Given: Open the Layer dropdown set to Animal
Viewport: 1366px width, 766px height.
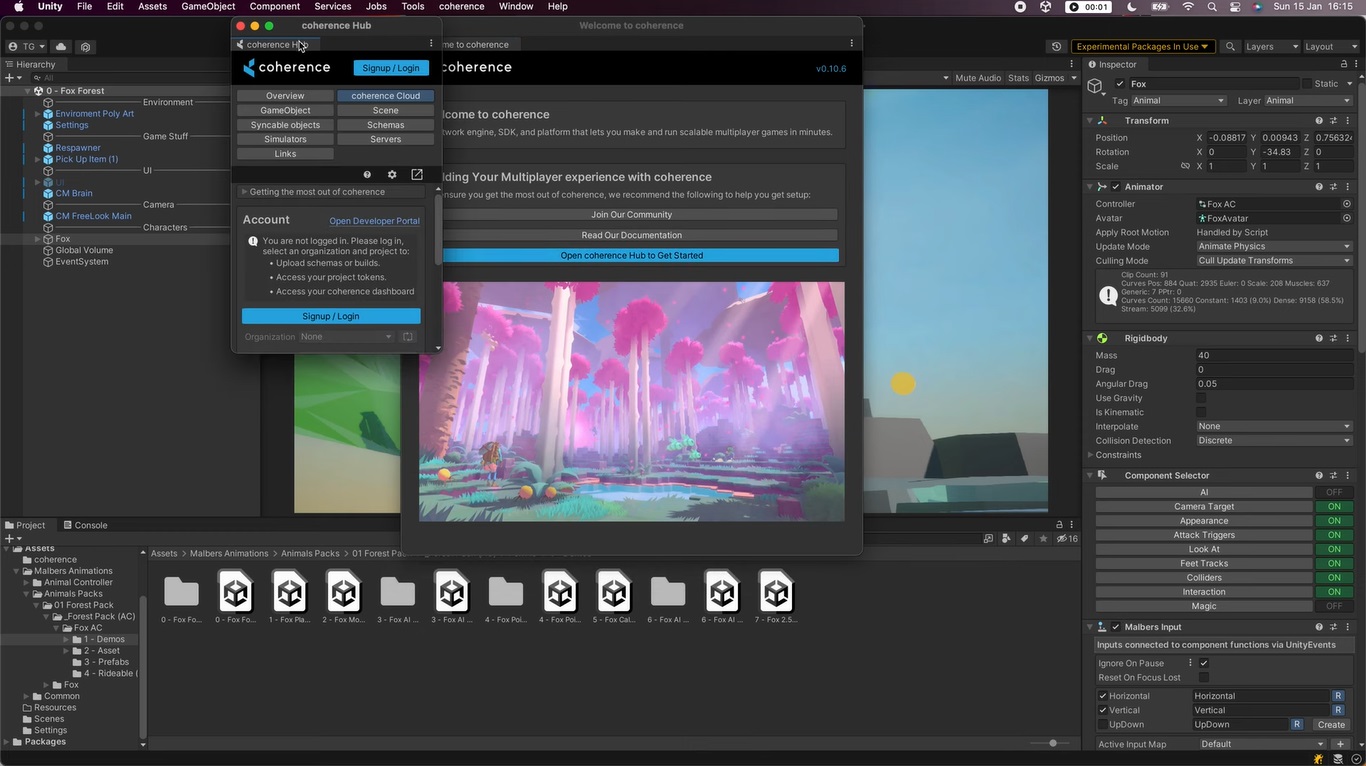Looking at the screenshot, I should pyautogui.click(x=1308, y=100).
